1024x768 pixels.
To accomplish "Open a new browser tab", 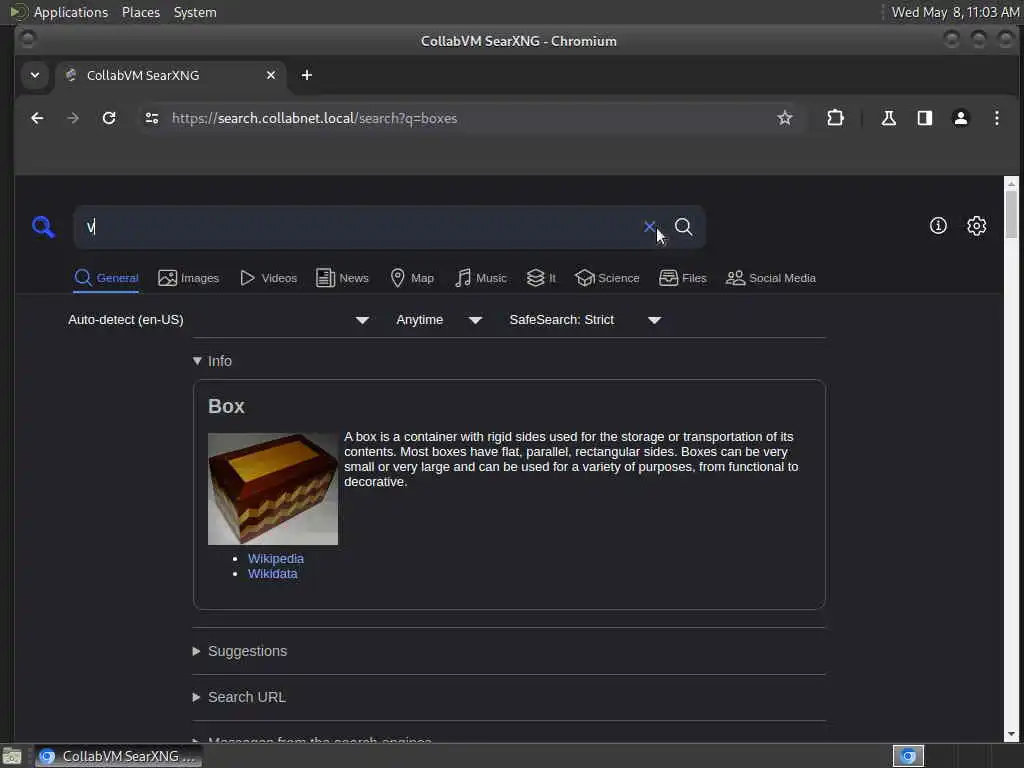I will [x=306, y=75].
